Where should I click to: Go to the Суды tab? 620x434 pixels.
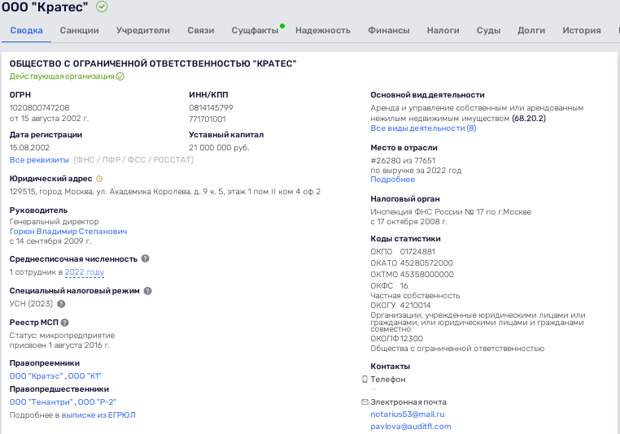488,30
